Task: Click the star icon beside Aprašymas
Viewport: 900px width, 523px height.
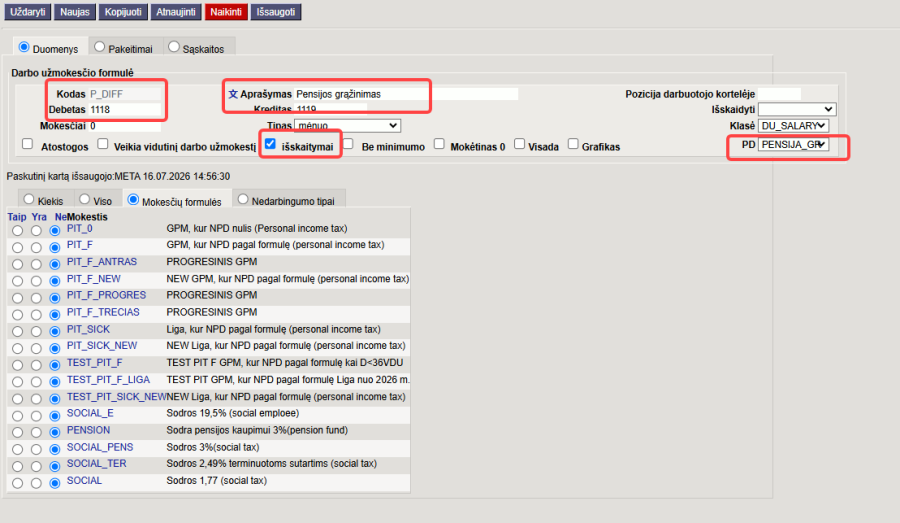Action: [233, 94]
